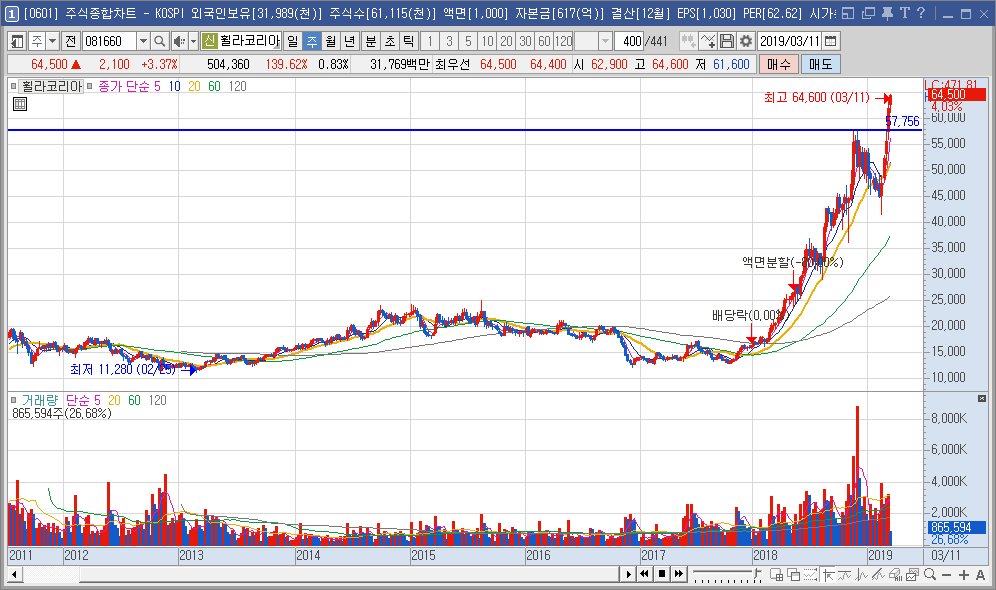Click the 매수 buy button
Screen dimensions: 996x590
click(x=779, y=64)
